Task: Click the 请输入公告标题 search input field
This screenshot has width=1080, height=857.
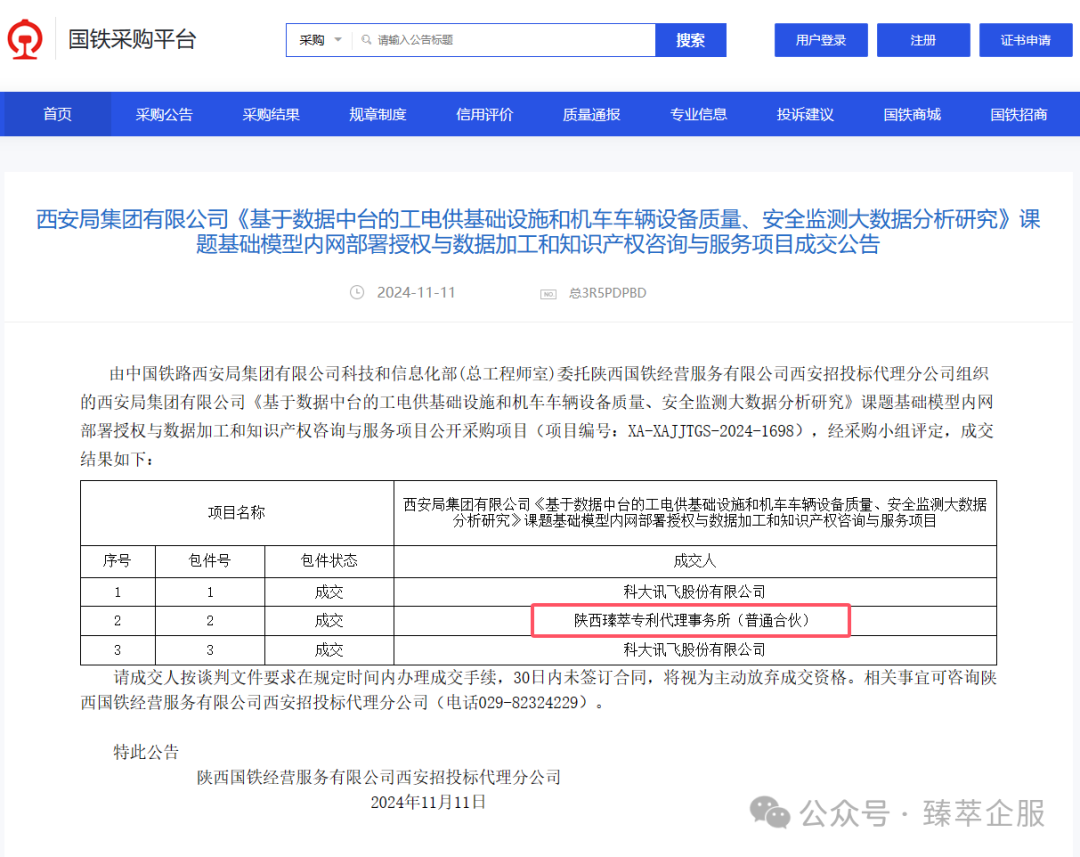Action: click(500, 39)
